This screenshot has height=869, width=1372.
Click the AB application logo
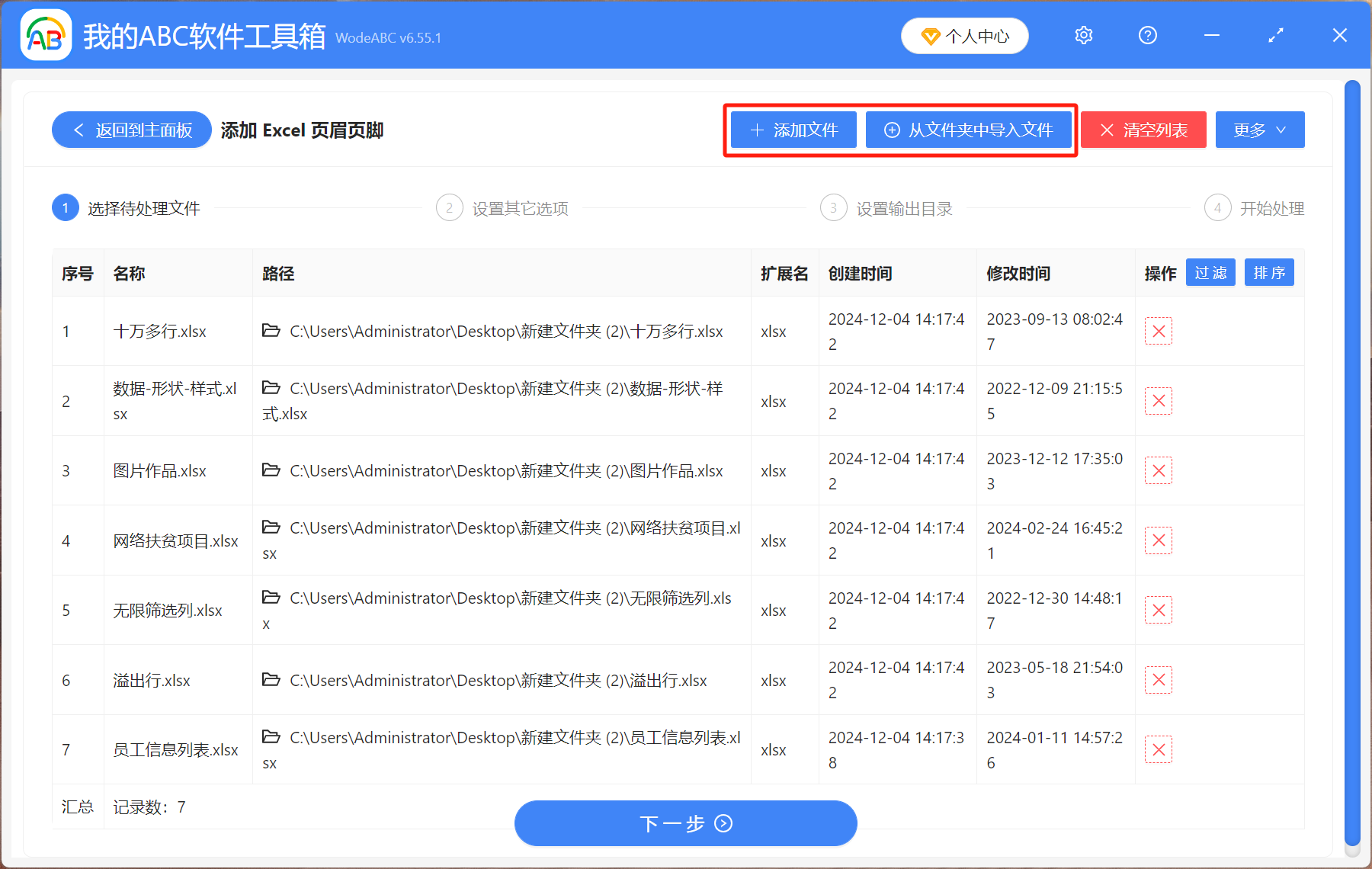(46, 35)
